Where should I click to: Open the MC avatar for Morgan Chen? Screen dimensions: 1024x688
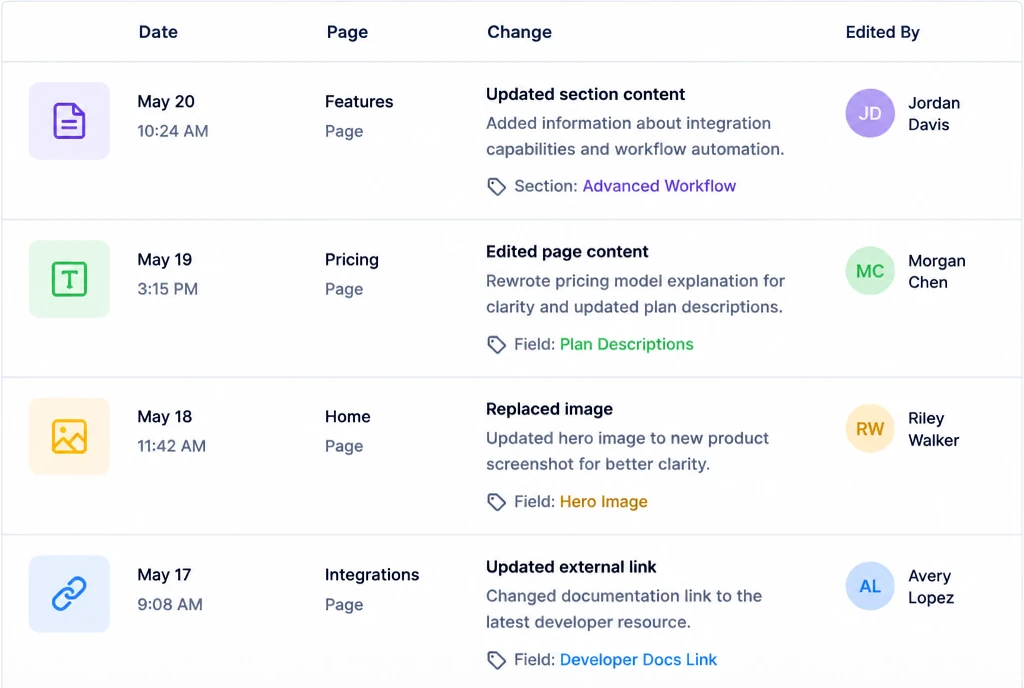870,271
